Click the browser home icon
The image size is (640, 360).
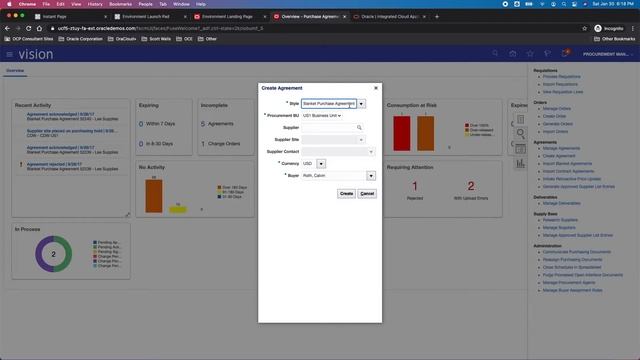[39, 28]
